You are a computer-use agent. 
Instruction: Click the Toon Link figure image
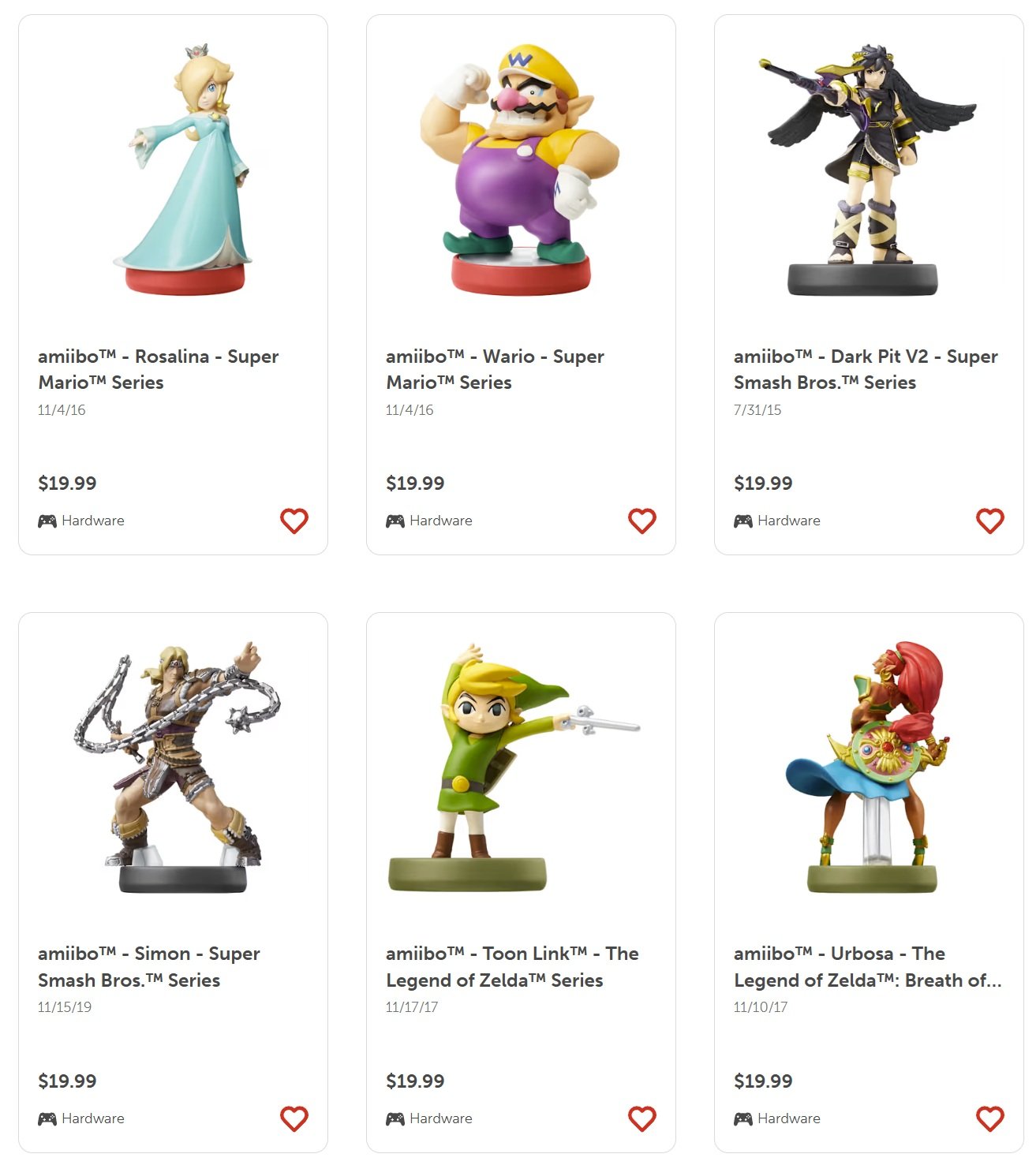point(513,767)
